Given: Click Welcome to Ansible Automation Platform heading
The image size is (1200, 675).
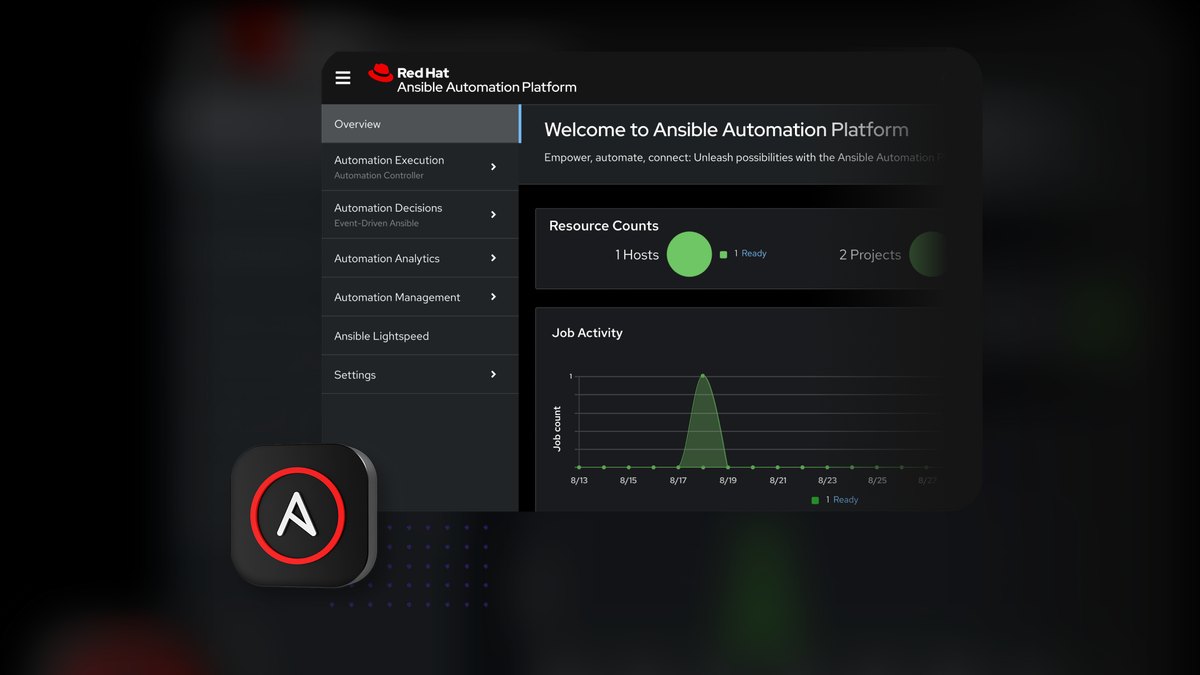Looking at the screenshot, I should coord(726,130).
